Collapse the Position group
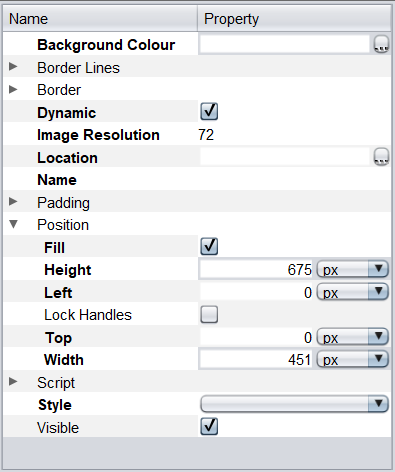 tap(13, 224)
